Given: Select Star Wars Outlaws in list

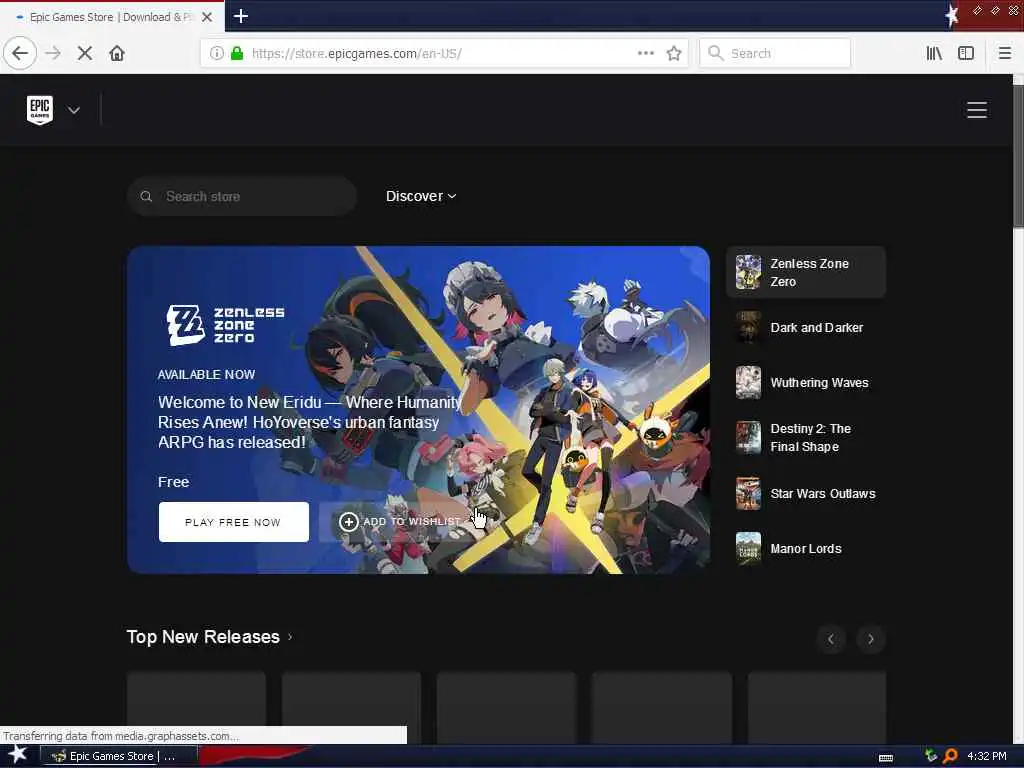Looking at the screenshot, I should coord(806,494).
